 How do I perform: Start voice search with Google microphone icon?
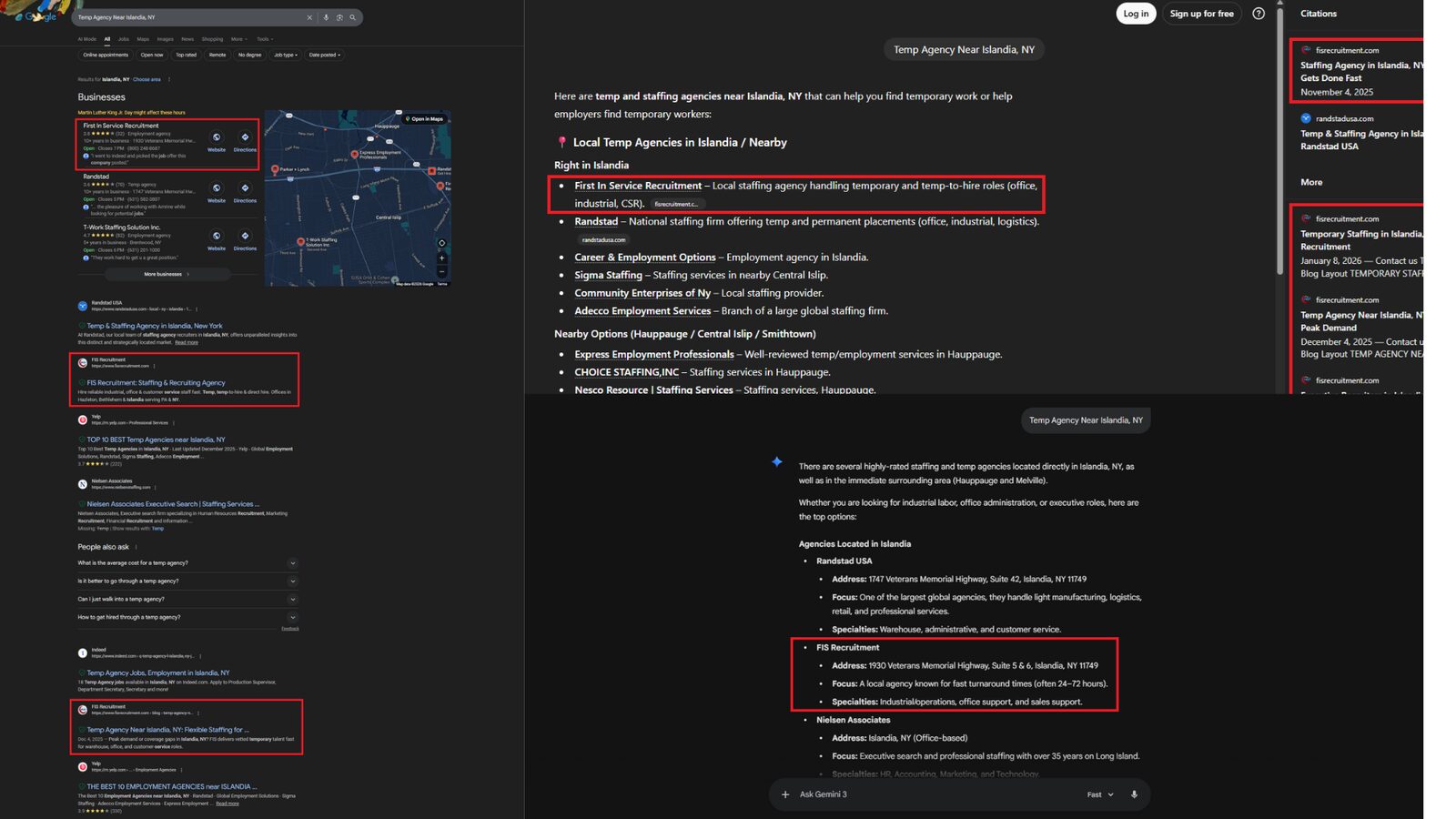326,17
